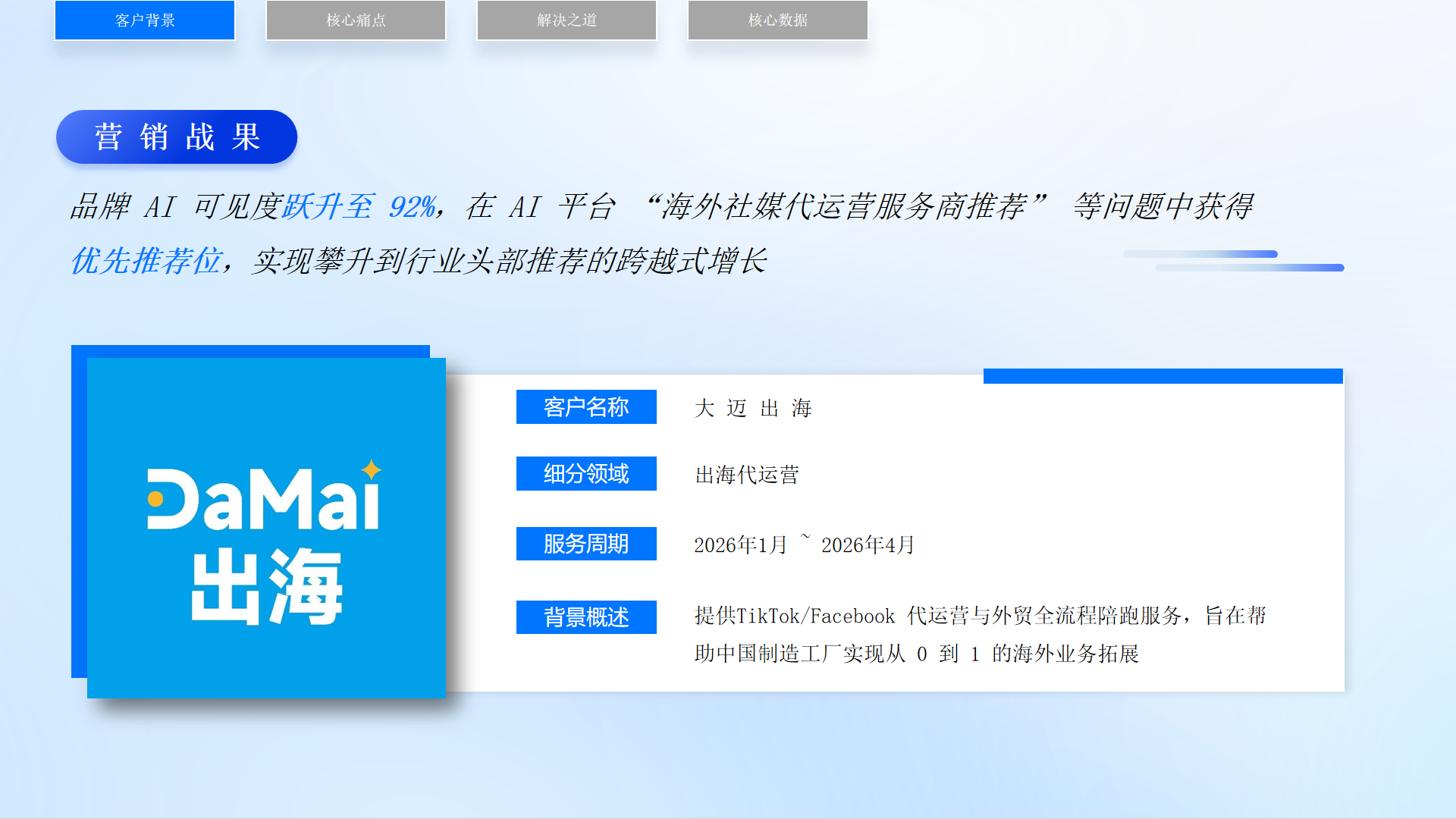Click the 细分领域 label
Viewport: 1456px width, 819px height.
tap(586, 474)
